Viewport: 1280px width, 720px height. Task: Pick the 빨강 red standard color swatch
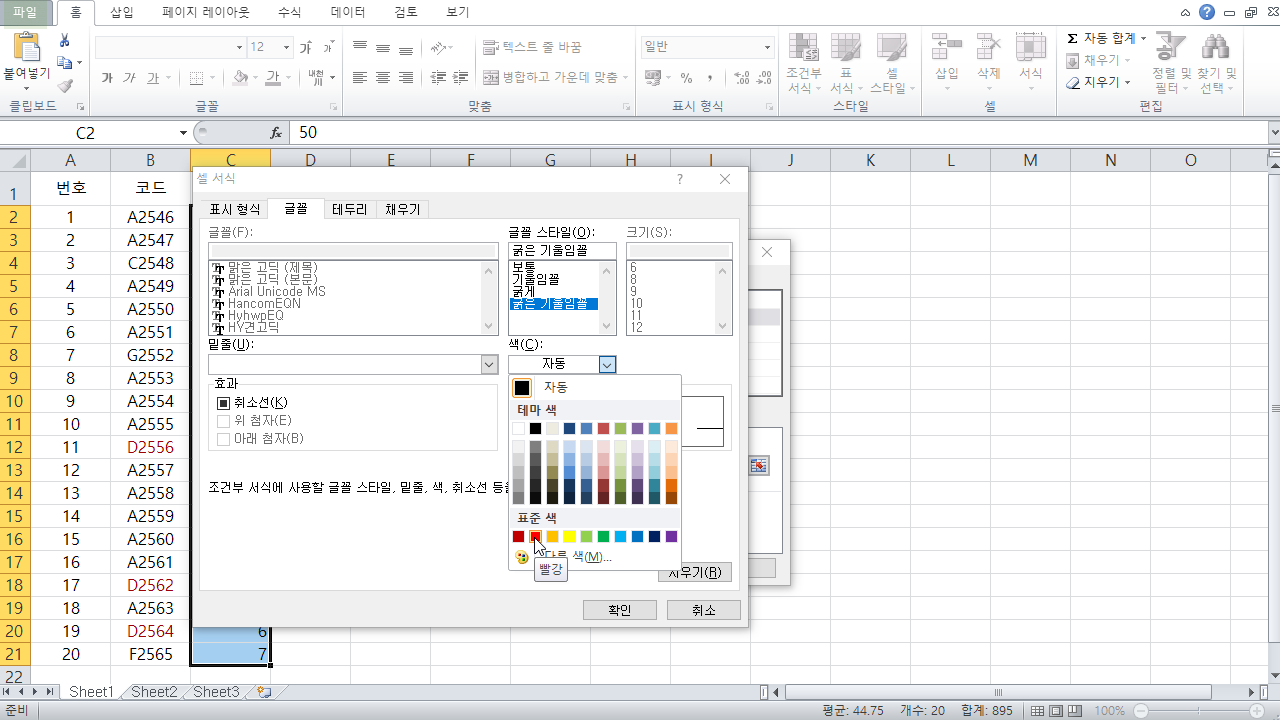tap(535, 537)
